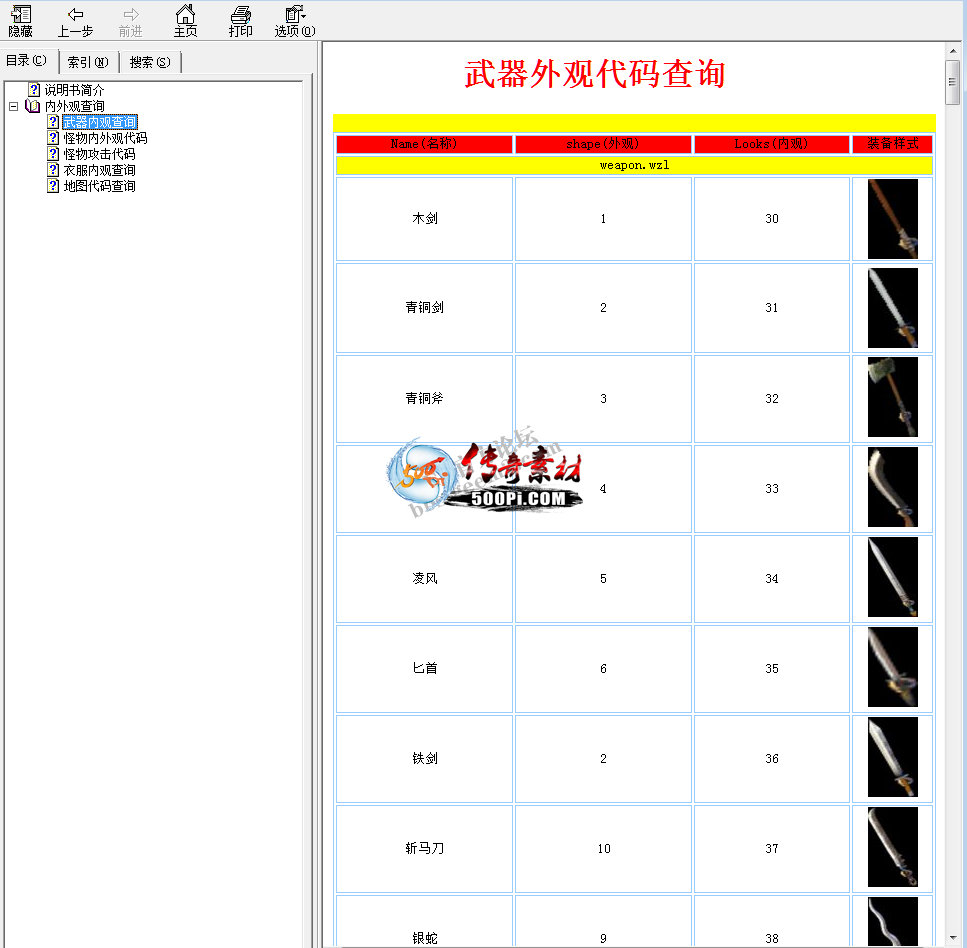Open the 怪物攻击代码 topic
This screenshot has height=948, width=967.
click(x=99, y=154)
